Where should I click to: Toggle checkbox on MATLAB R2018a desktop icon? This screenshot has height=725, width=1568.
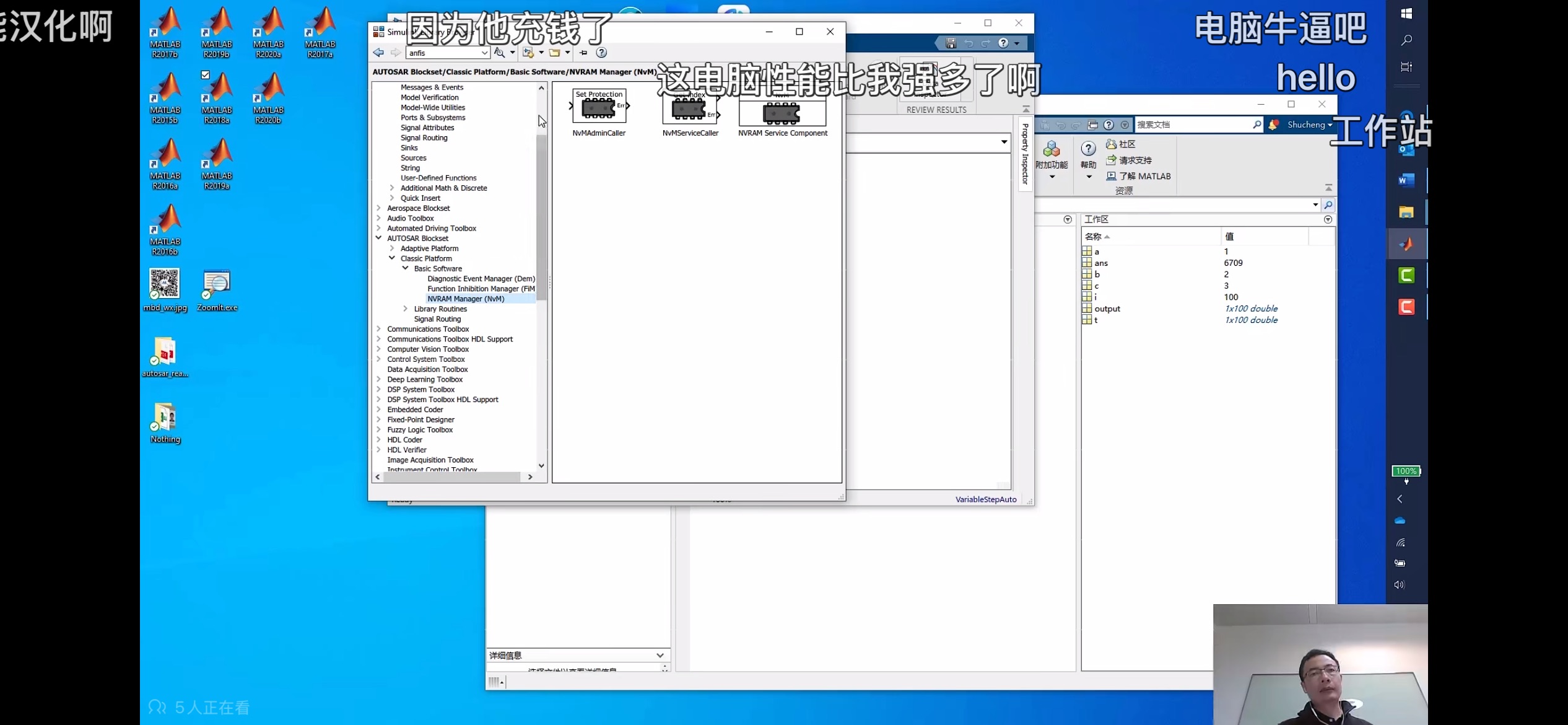[206, 75]
